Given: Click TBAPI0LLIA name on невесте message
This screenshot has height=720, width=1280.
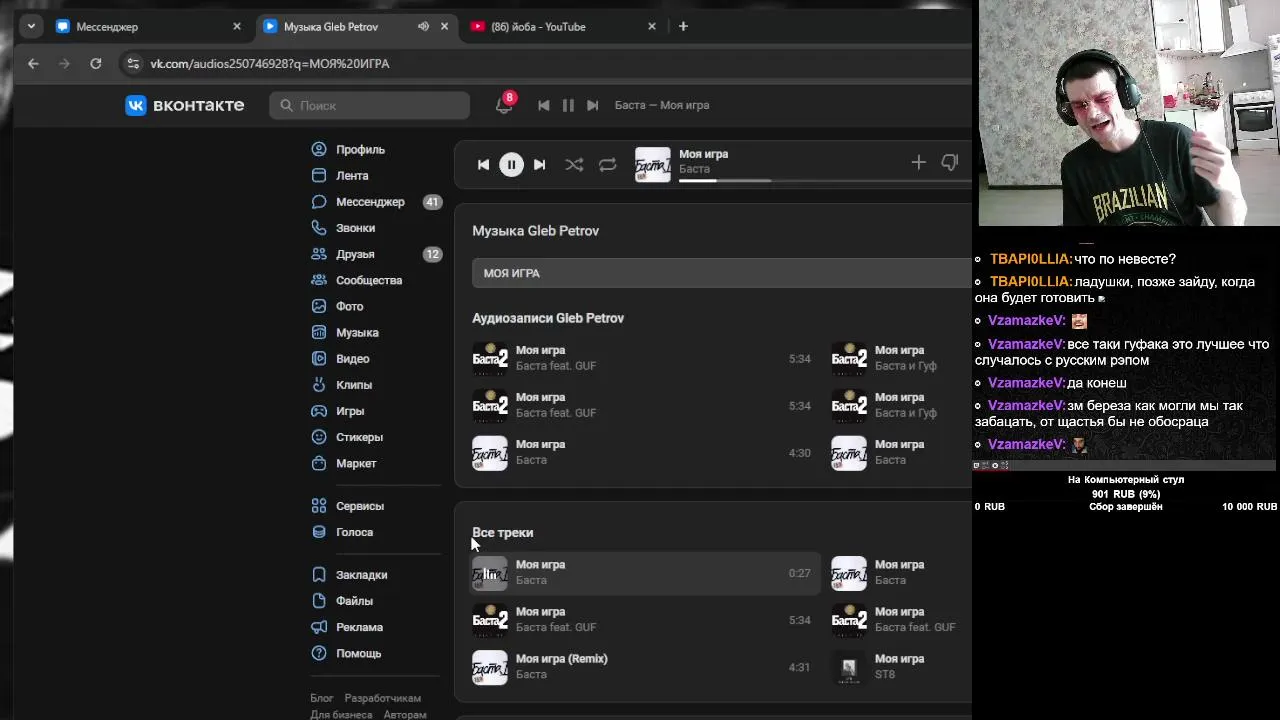Looking at the screenshot, I should coord(1030,259).
